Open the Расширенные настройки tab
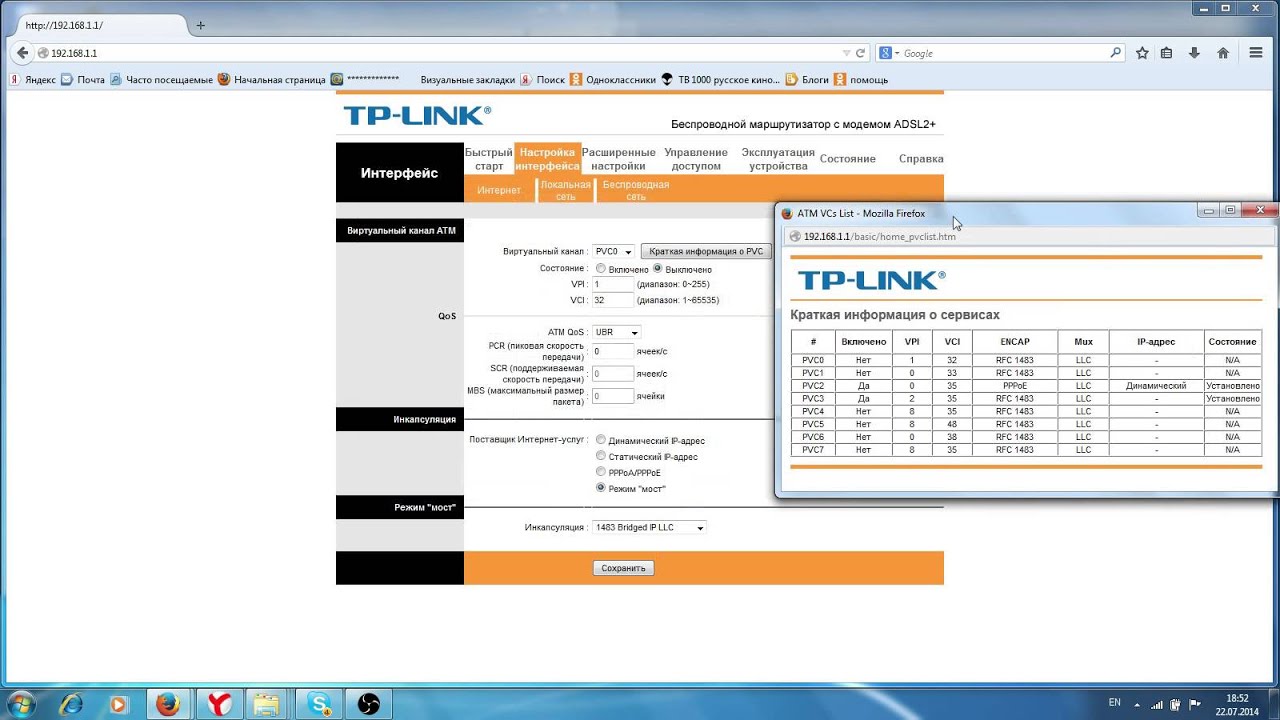1280x720 pixels. (x=618, y=159)
